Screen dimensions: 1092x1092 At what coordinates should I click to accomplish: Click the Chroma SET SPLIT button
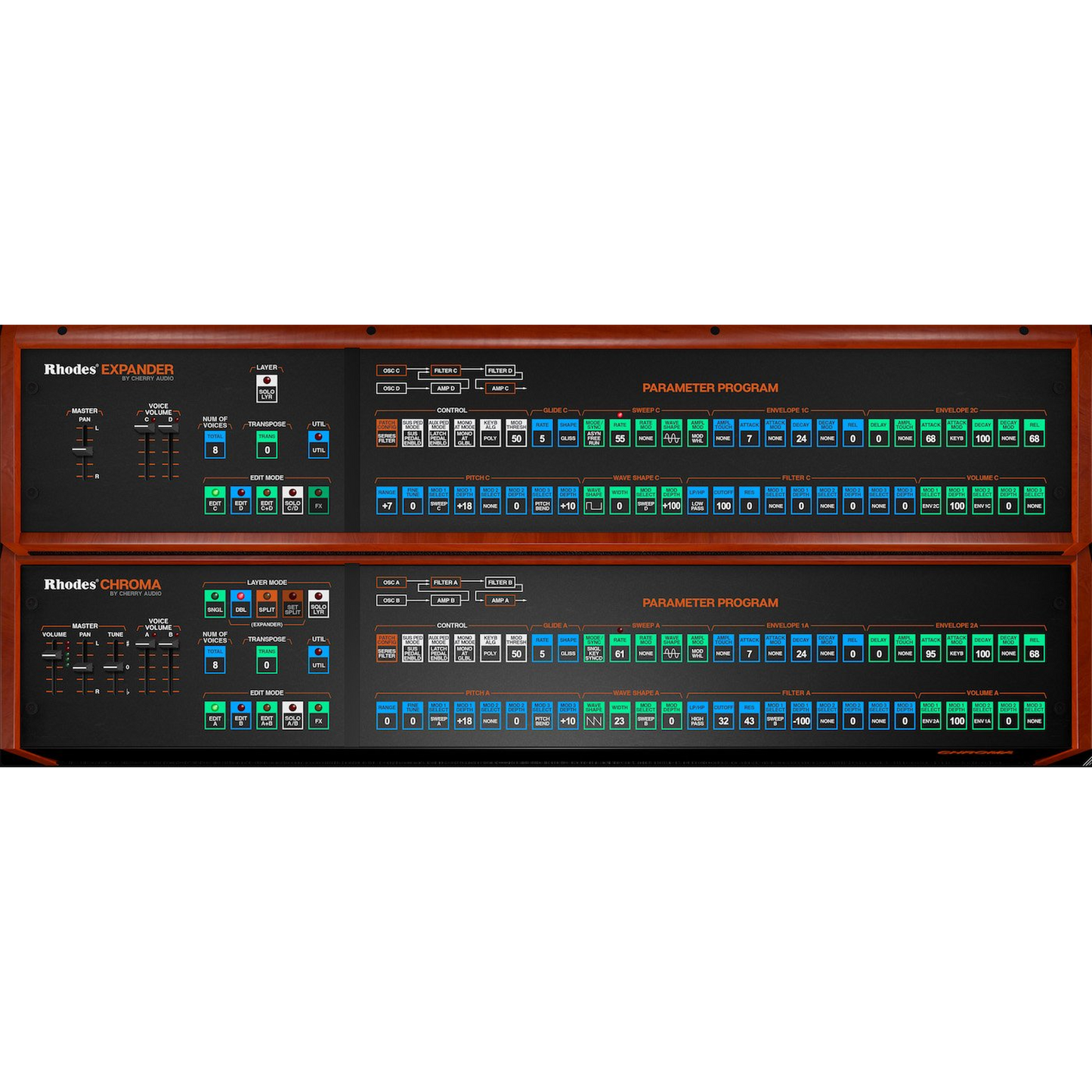point(292,605)
